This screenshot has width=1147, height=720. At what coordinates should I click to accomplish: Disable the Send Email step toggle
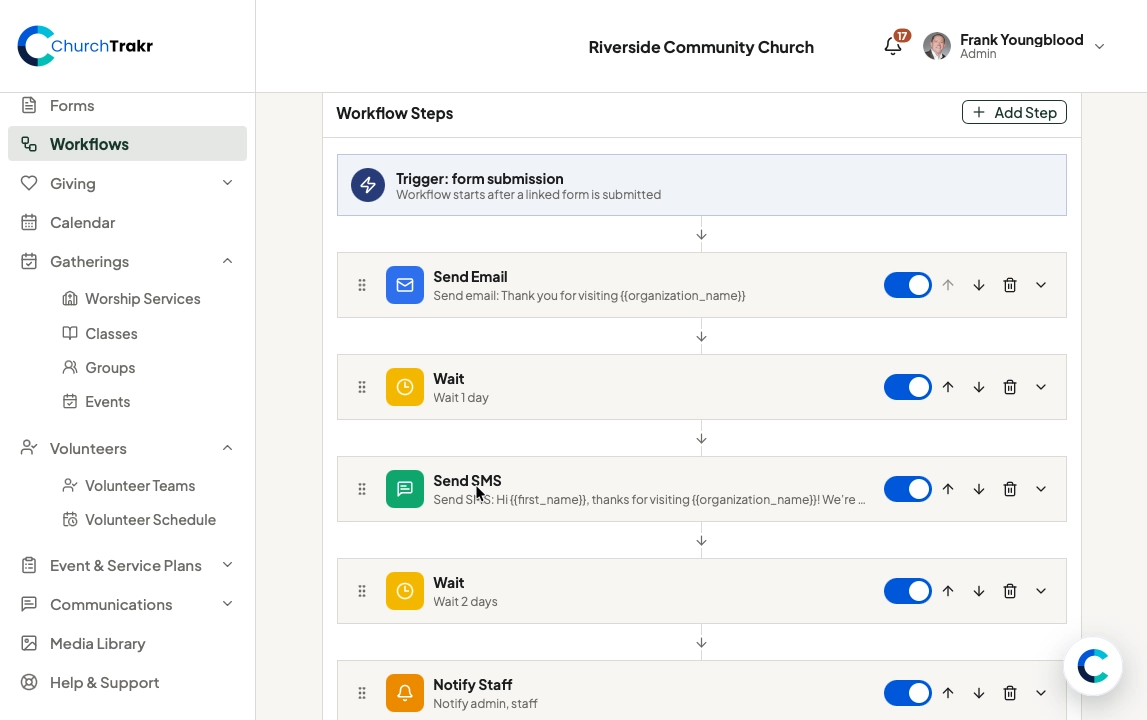point(908,285)
